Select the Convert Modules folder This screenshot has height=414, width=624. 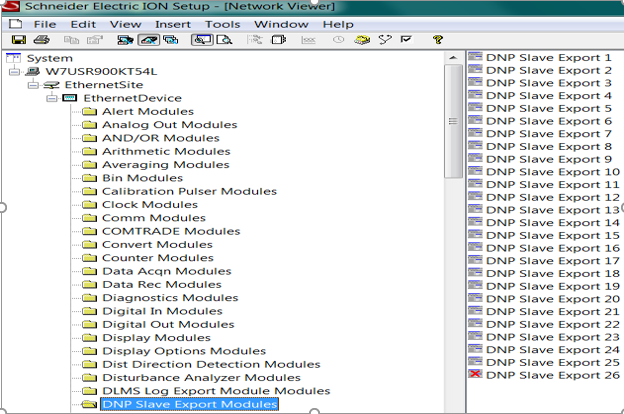point(157,244)
